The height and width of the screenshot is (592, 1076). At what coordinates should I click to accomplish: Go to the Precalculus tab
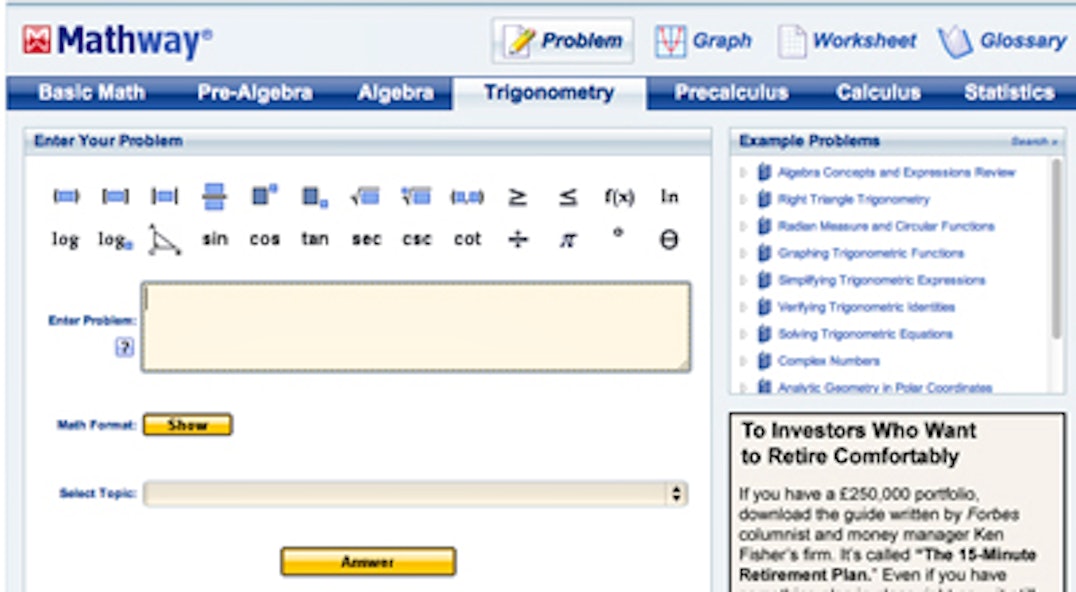tap(731, 93)
